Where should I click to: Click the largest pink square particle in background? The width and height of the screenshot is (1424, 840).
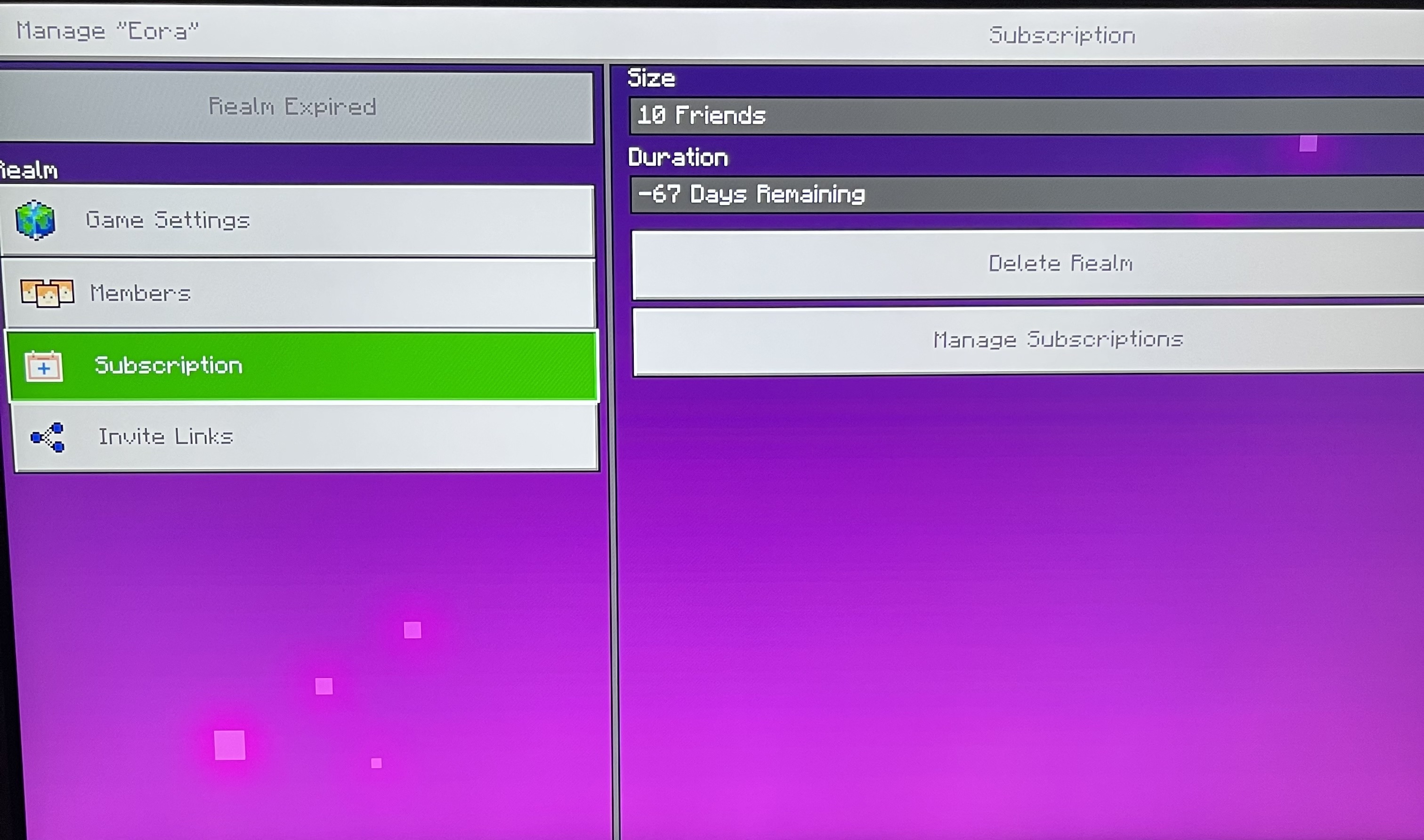(230, 744)
